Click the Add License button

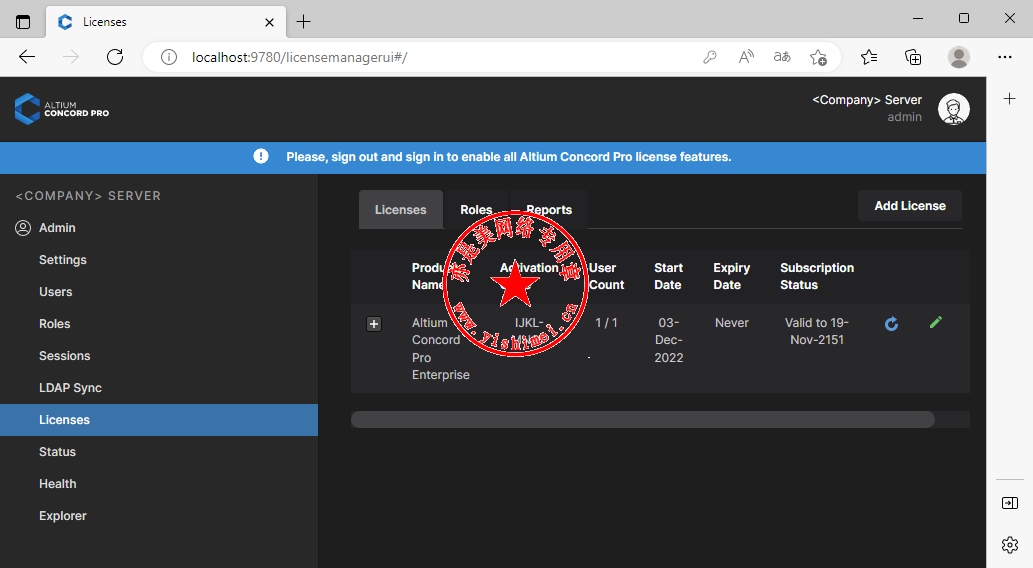910,206
